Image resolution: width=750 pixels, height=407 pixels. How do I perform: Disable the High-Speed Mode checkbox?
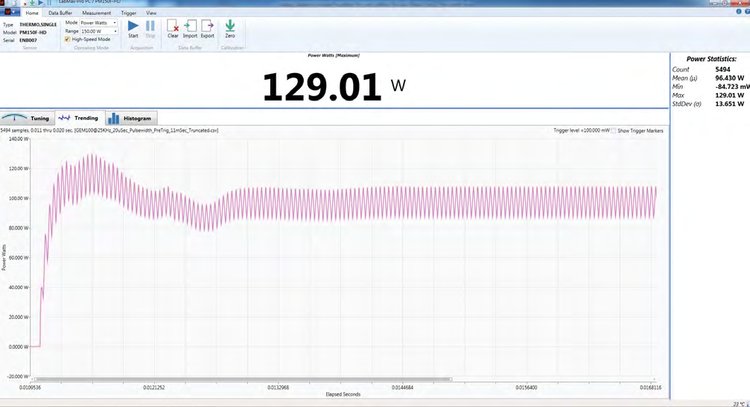[x=66, y=40]
